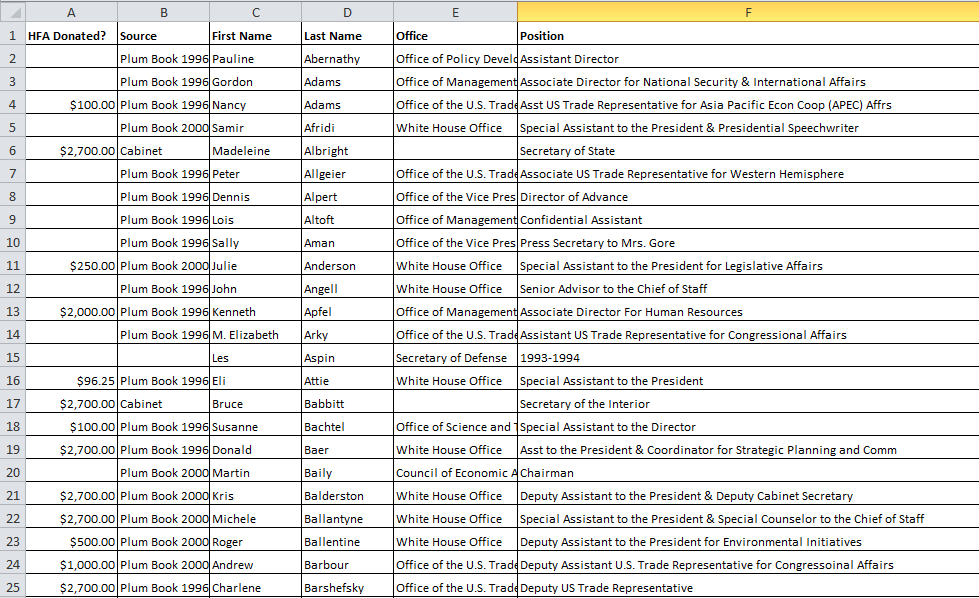Select column A header

[71, 12]
